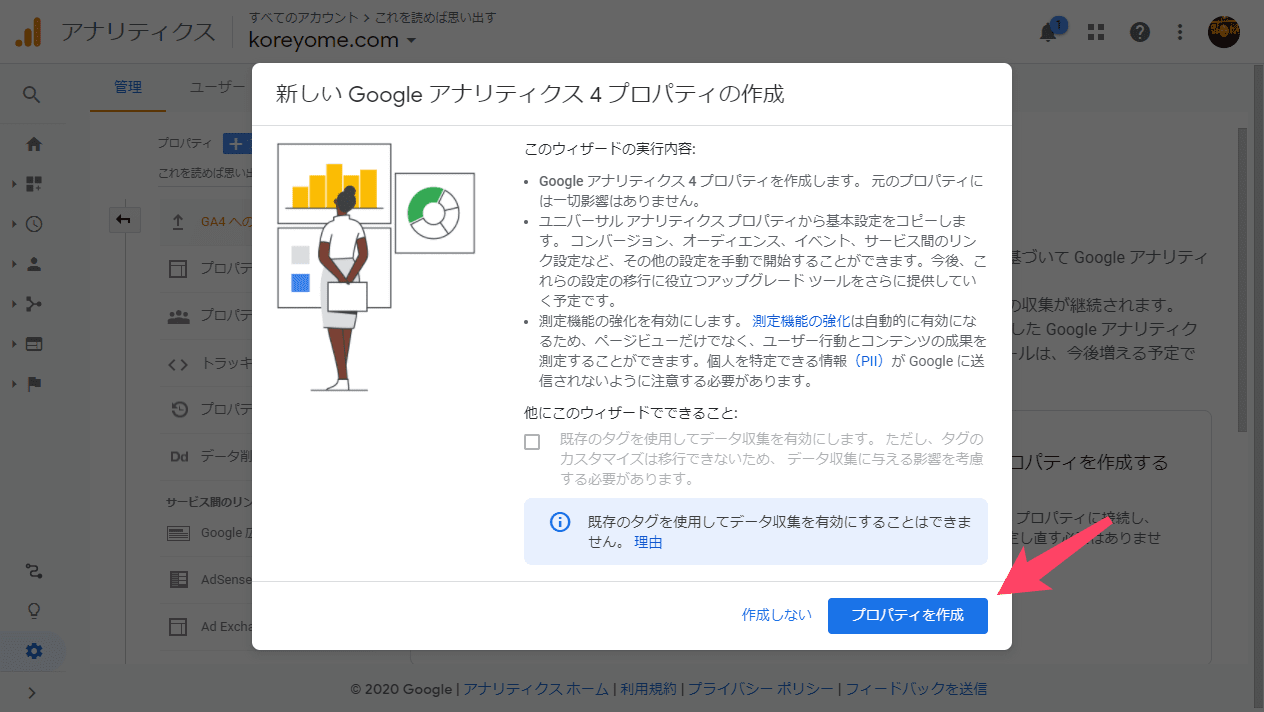Viewport: 1264px width, 712px height.
Task: Open the アナリティクス ホーム footer link
Action: coord(536,688)
